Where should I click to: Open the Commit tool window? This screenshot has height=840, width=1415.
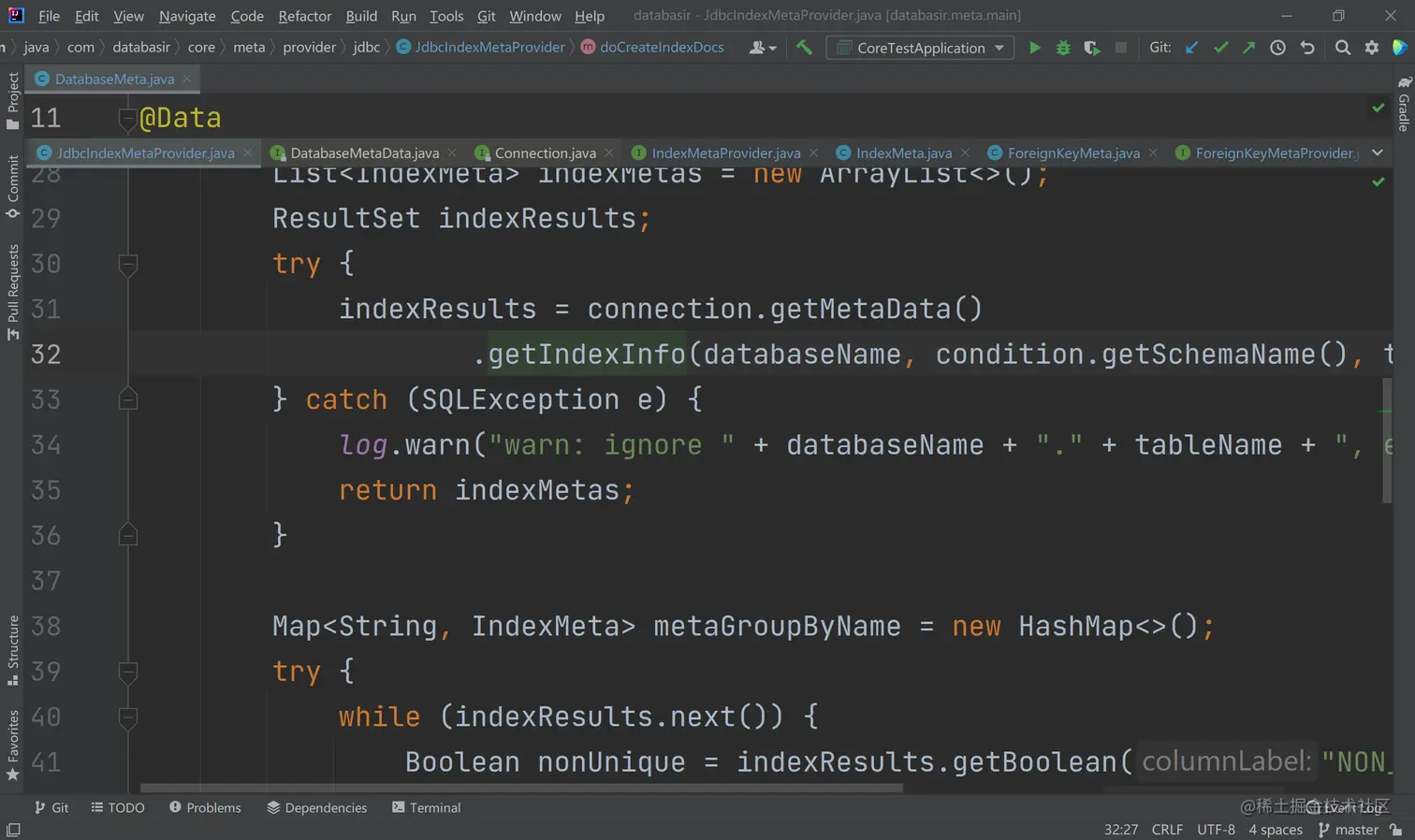pos(12,186)
